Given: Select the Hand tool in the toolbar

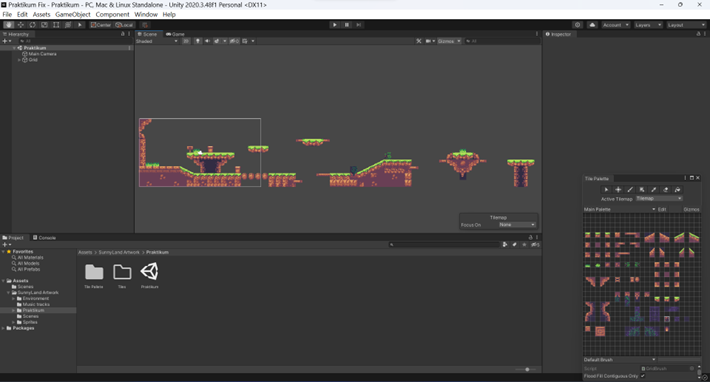Looking at the screenshot, I should point(9,25).
